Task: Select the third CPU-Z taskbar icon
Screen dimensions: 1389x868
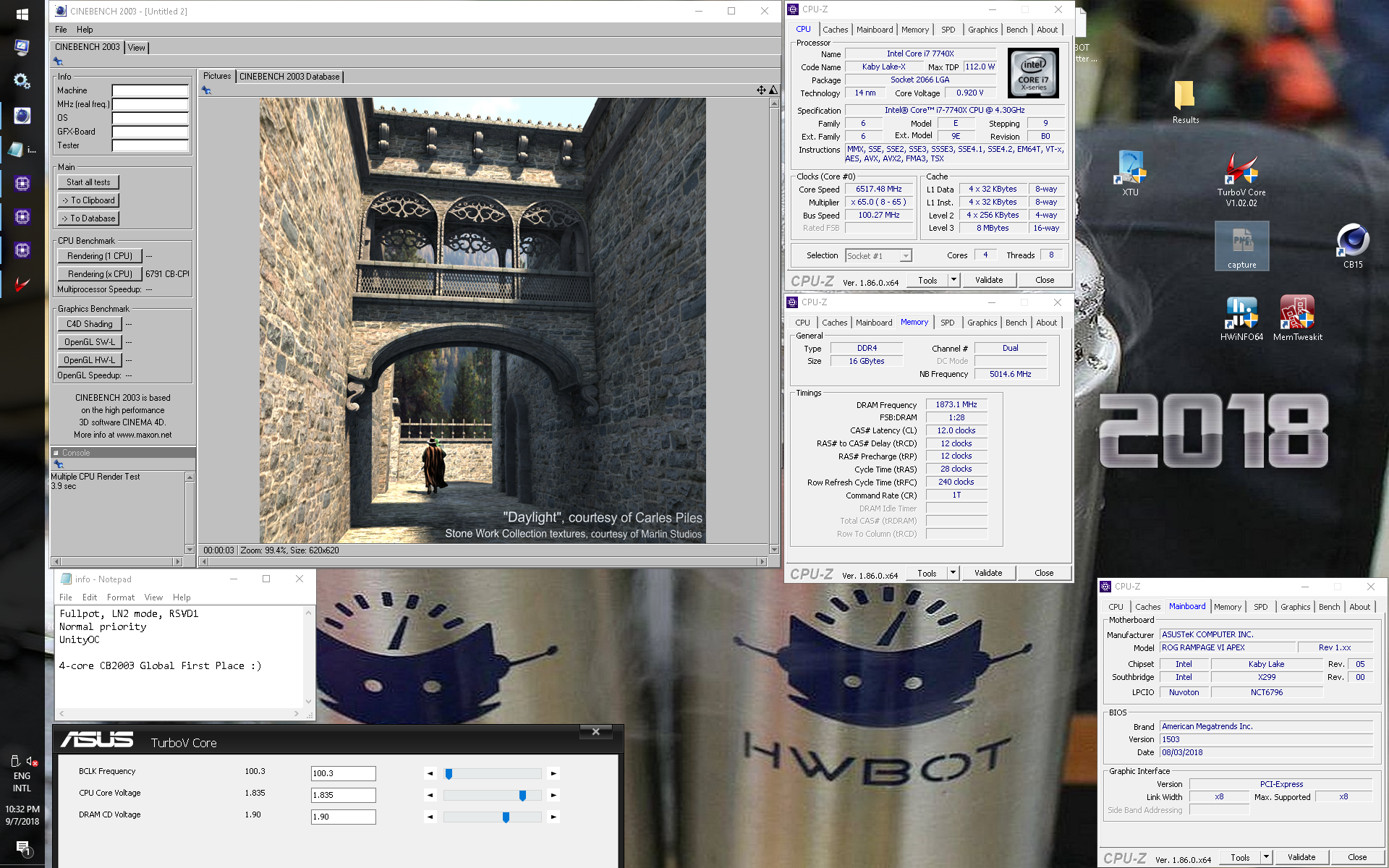Action: tap(22, 250)
